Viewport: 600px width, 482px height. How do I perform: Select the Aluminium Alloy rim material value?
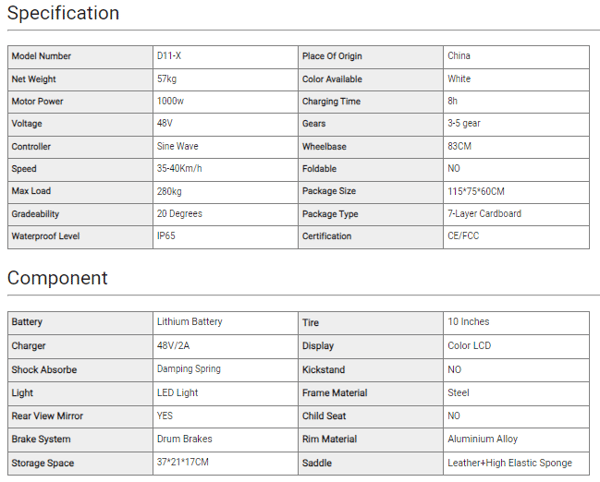pos(483,439)
